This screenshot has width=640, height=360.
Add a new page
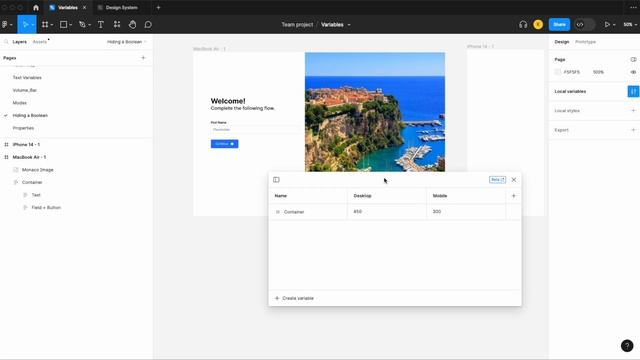click(x=143, y=58)
